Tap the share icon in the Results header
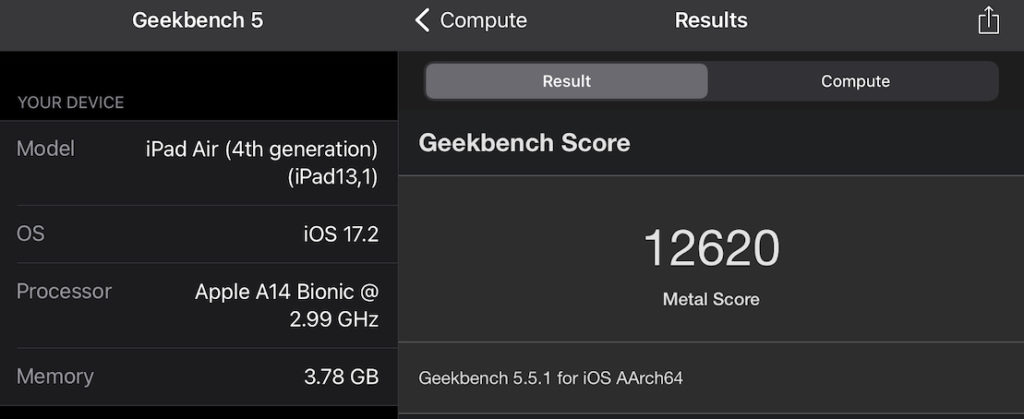 tap(988, 20)
